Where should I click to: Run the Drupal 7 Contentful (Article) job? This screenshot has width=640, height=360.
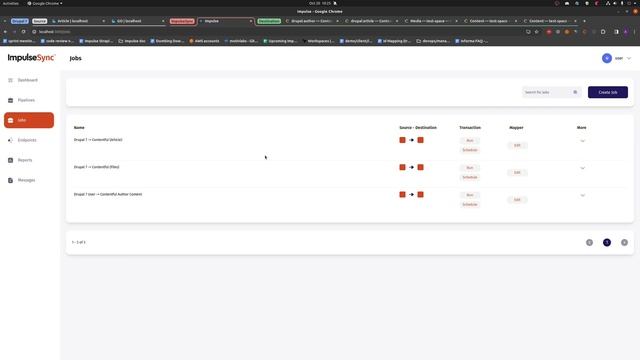point(470,140)
